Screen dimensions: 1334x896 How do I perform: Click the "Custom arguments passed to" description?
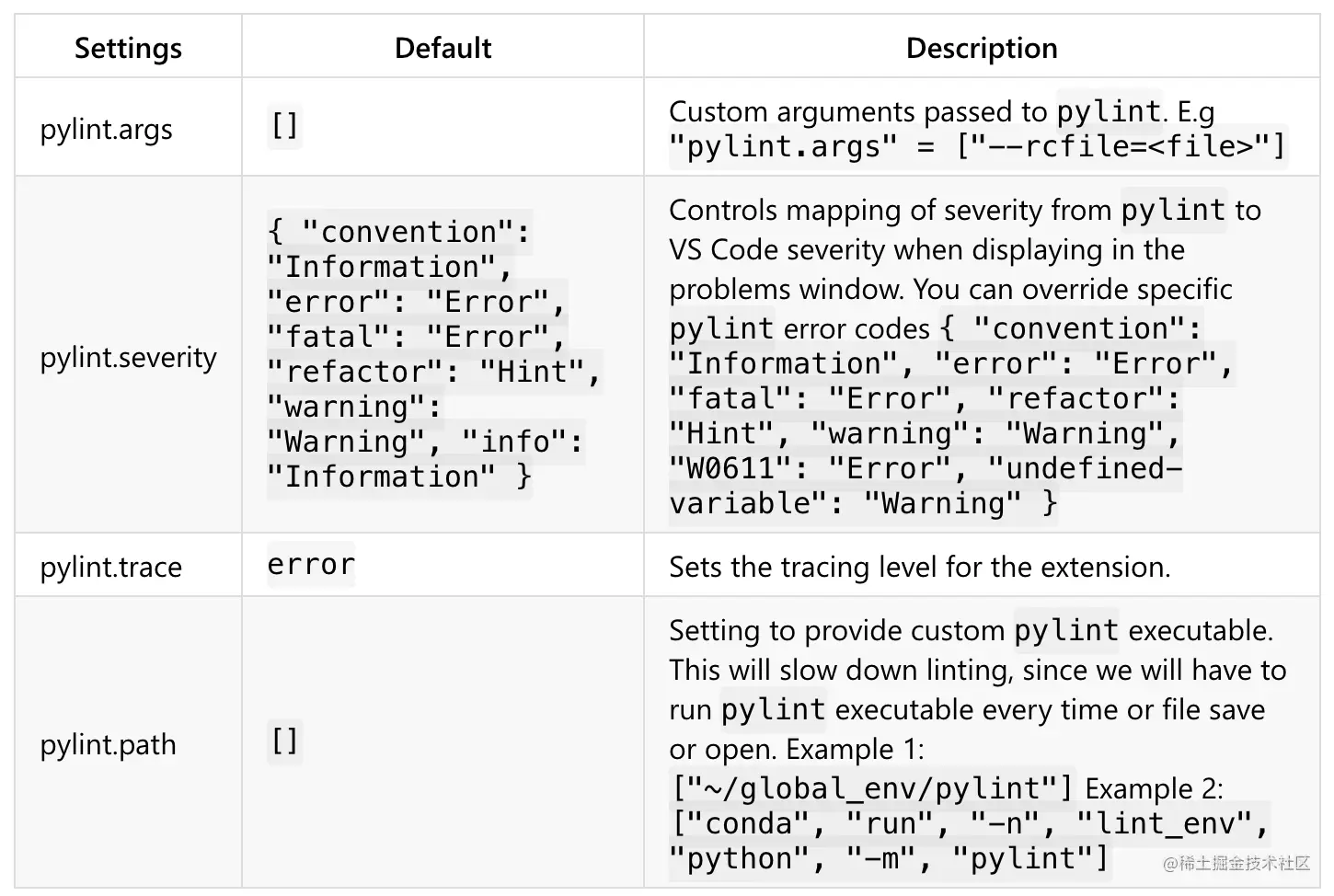[x=857, y=111]
